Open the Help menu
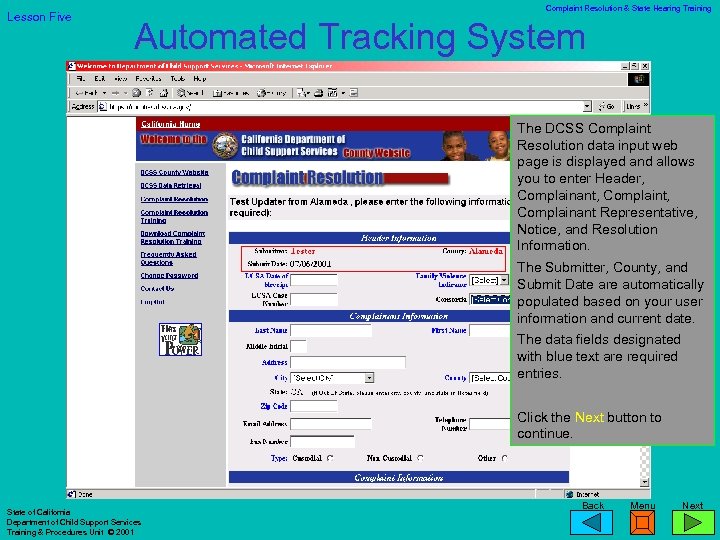The image size is (720, 540). coord(199,79)
